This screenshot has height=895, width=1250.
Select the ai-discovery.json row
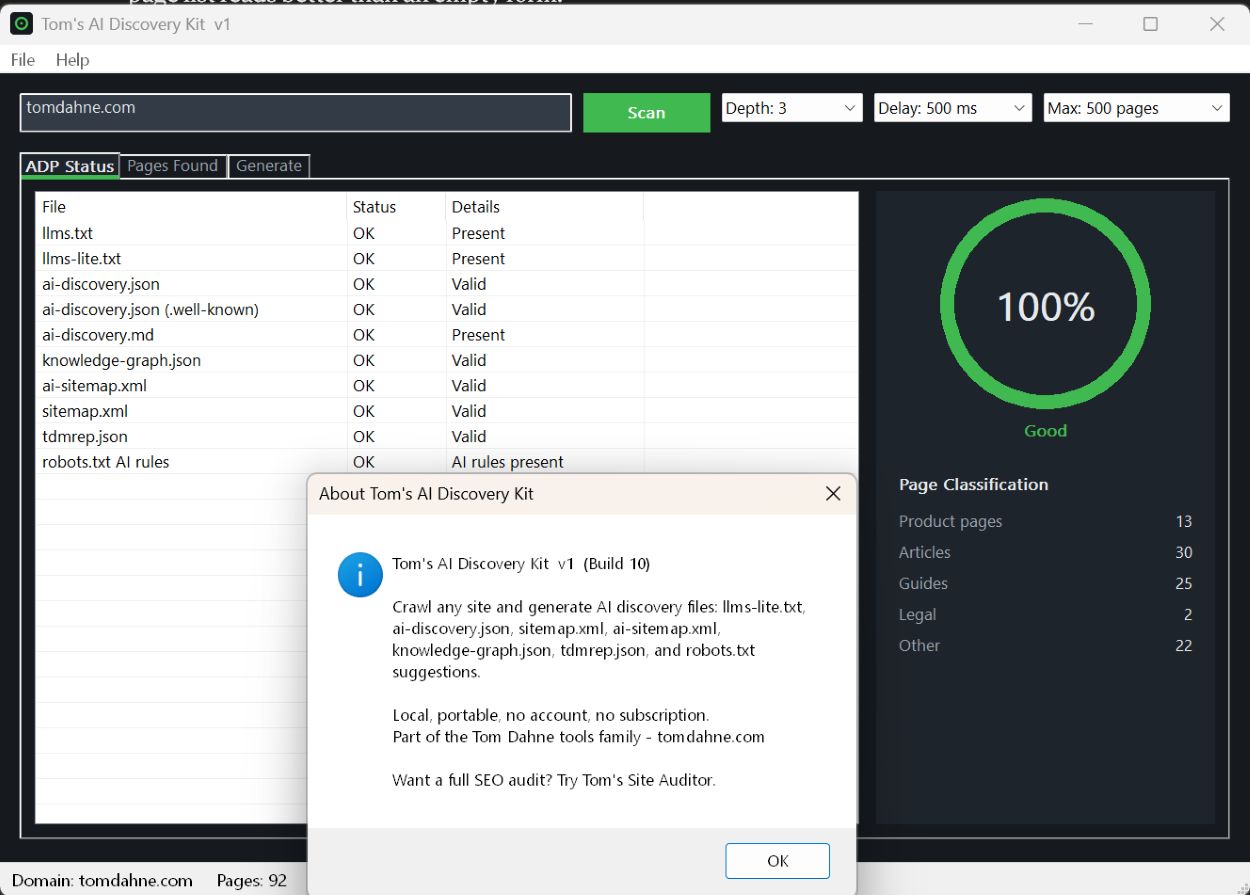tap(446, 284)
